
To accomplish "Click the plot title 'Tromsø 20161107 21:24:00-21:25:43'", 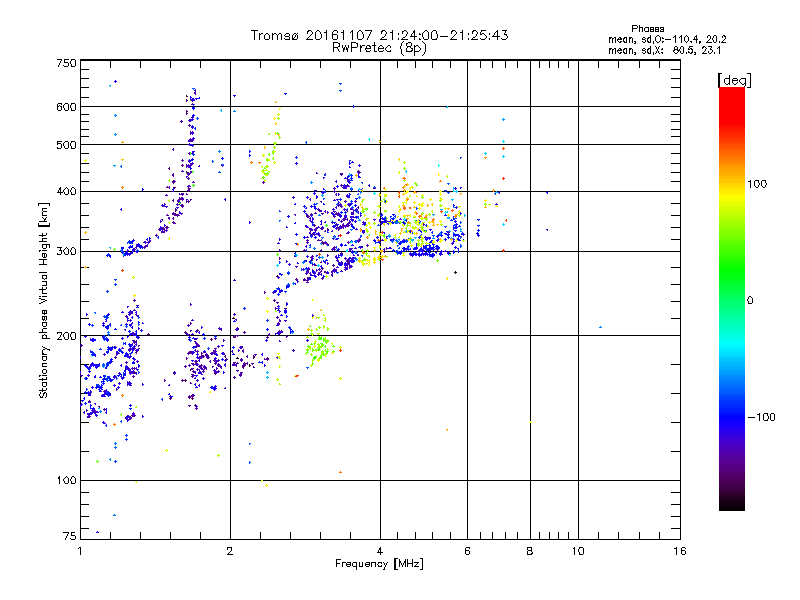I will click(379, 35).
